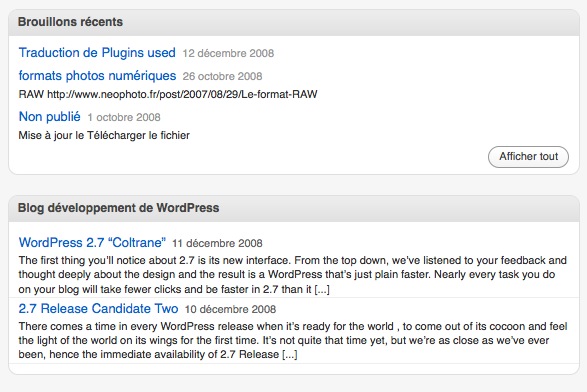Open the "Traduction de Plugins used" draft
Viewport: 587px width, 392px height.
pos(97,53)
